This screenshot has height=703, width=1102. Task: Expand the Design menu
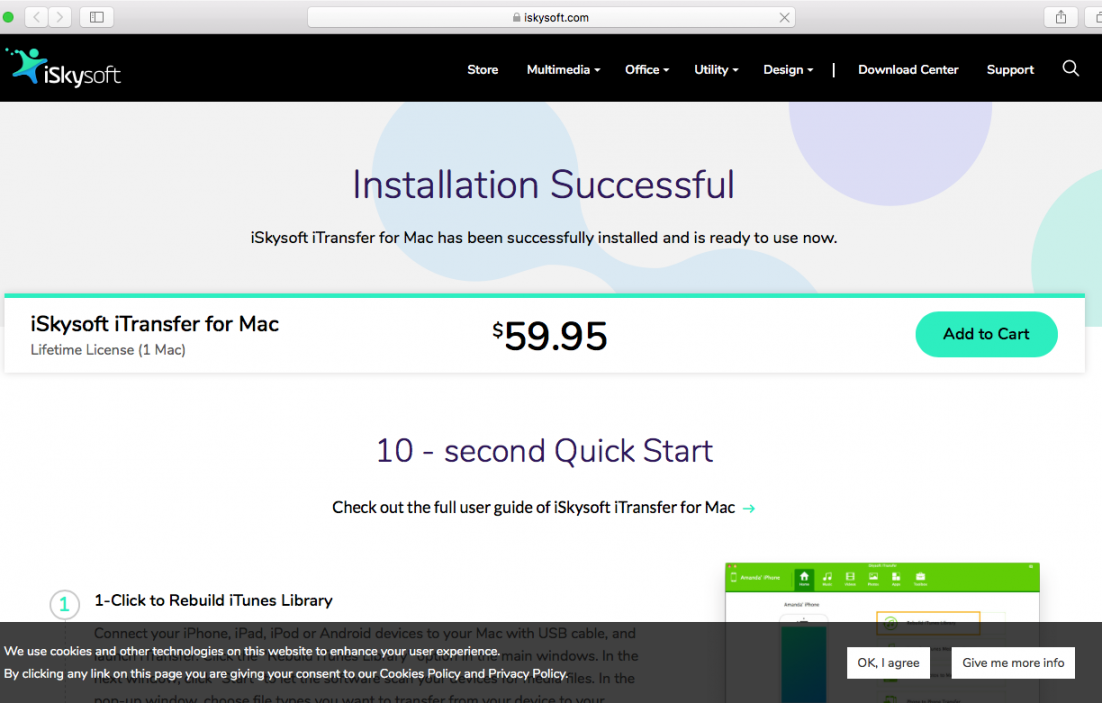coord(789,70)
